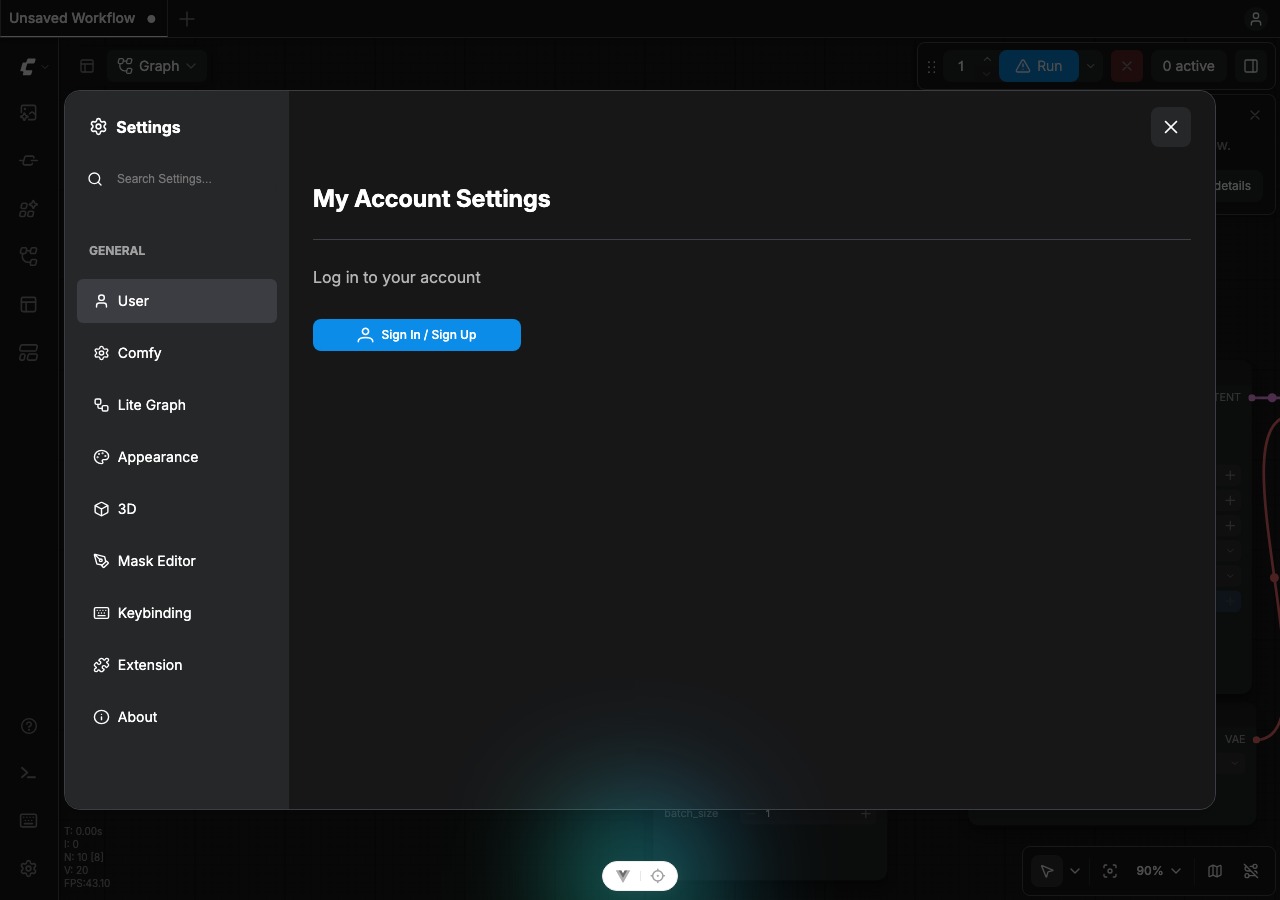Toggle the console terminal icon

pyautogui.click(x=29, y=773)
